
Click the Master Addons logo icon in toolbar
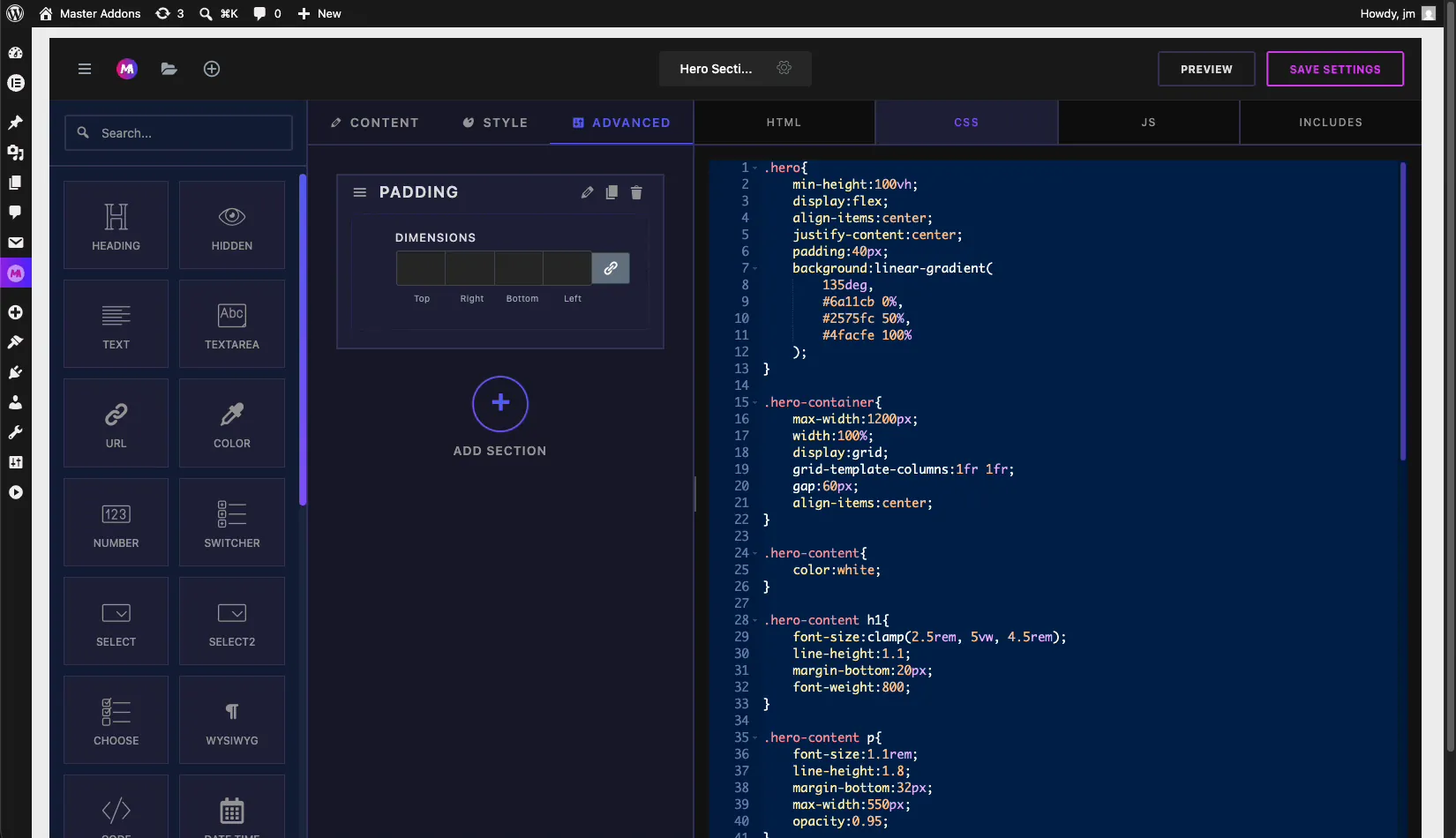click(127, 69)
